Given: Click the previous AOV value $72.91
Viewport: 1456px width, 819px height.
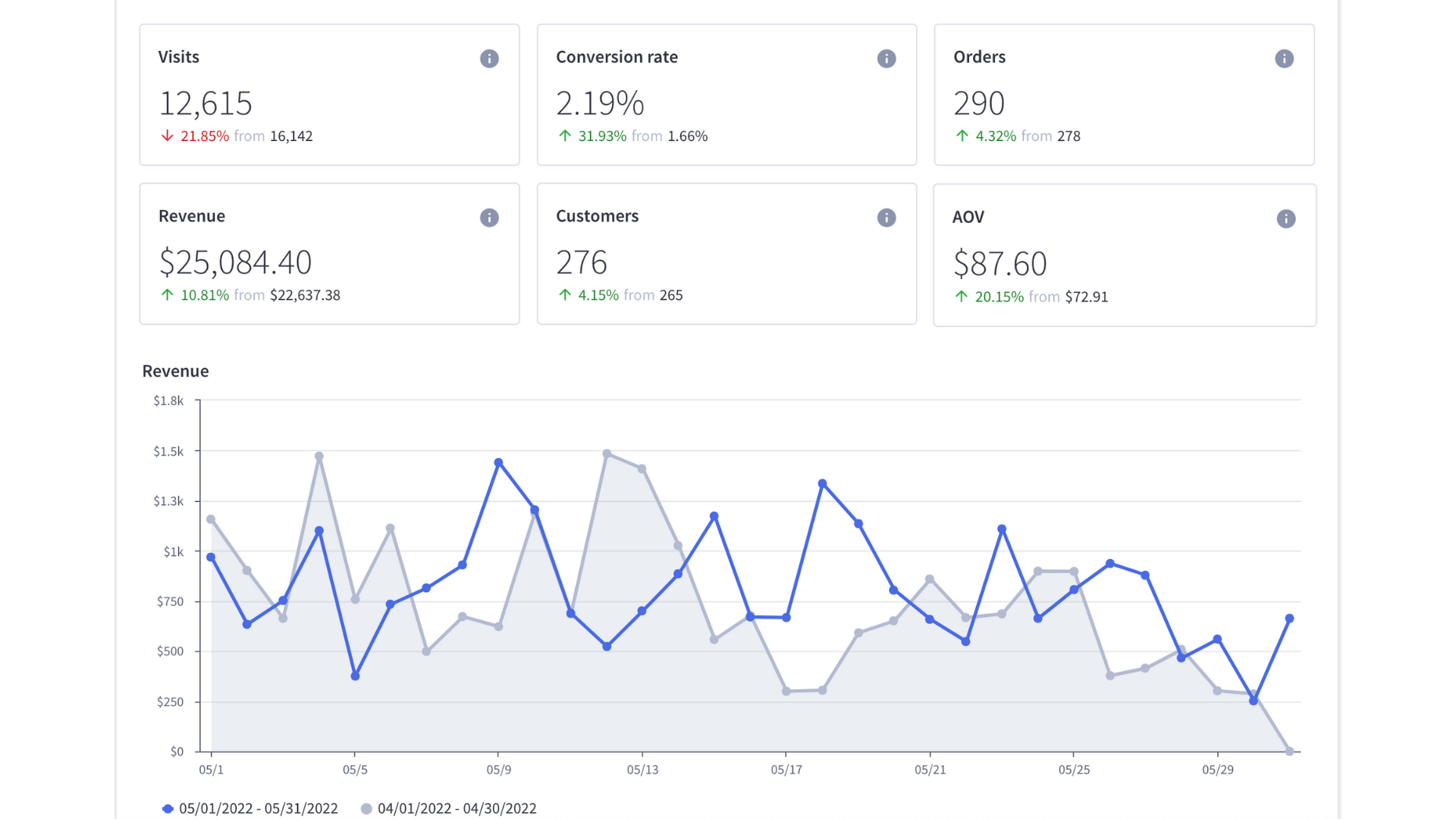Looking at the screenshot, I should coord(1086,297).
